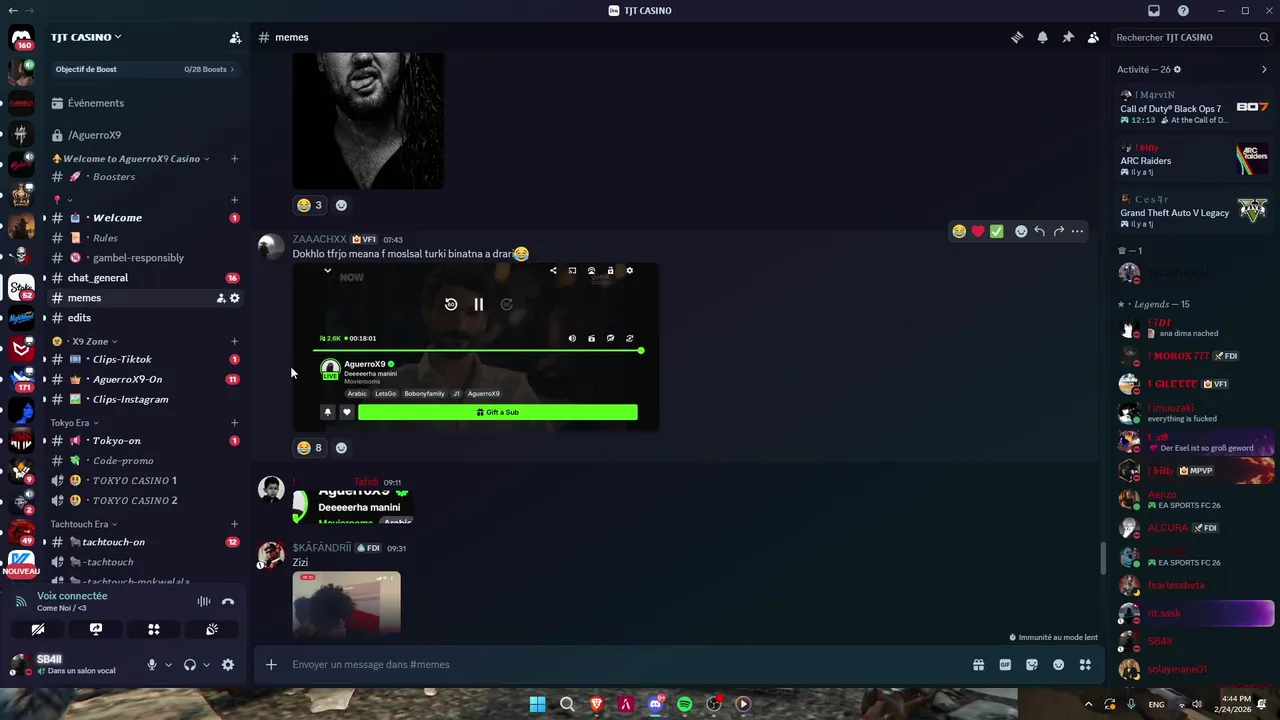1280x720 pixels.
Task: Open soundboard in voice panel
Action: (x=212, y=629)
